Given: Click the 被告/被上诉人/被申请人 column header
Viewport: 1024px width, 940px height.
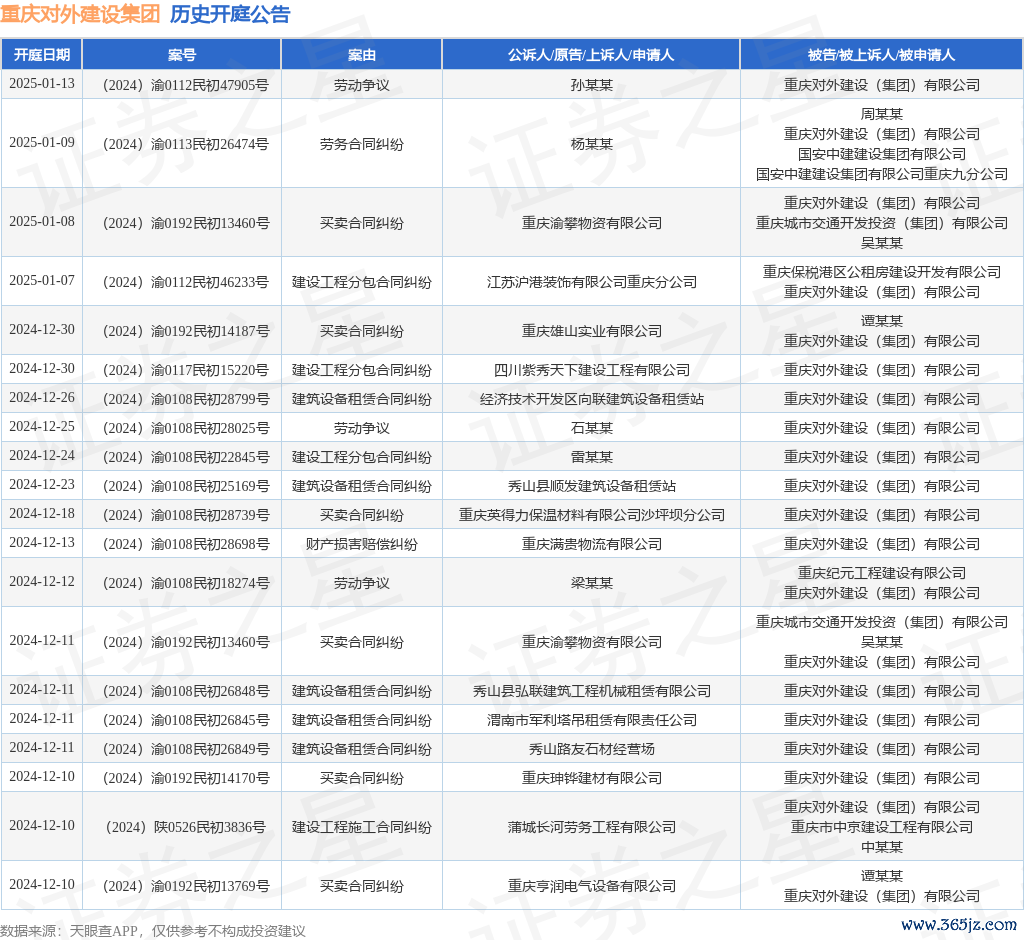Looking at the screenshot, I should tap(882, 55).
